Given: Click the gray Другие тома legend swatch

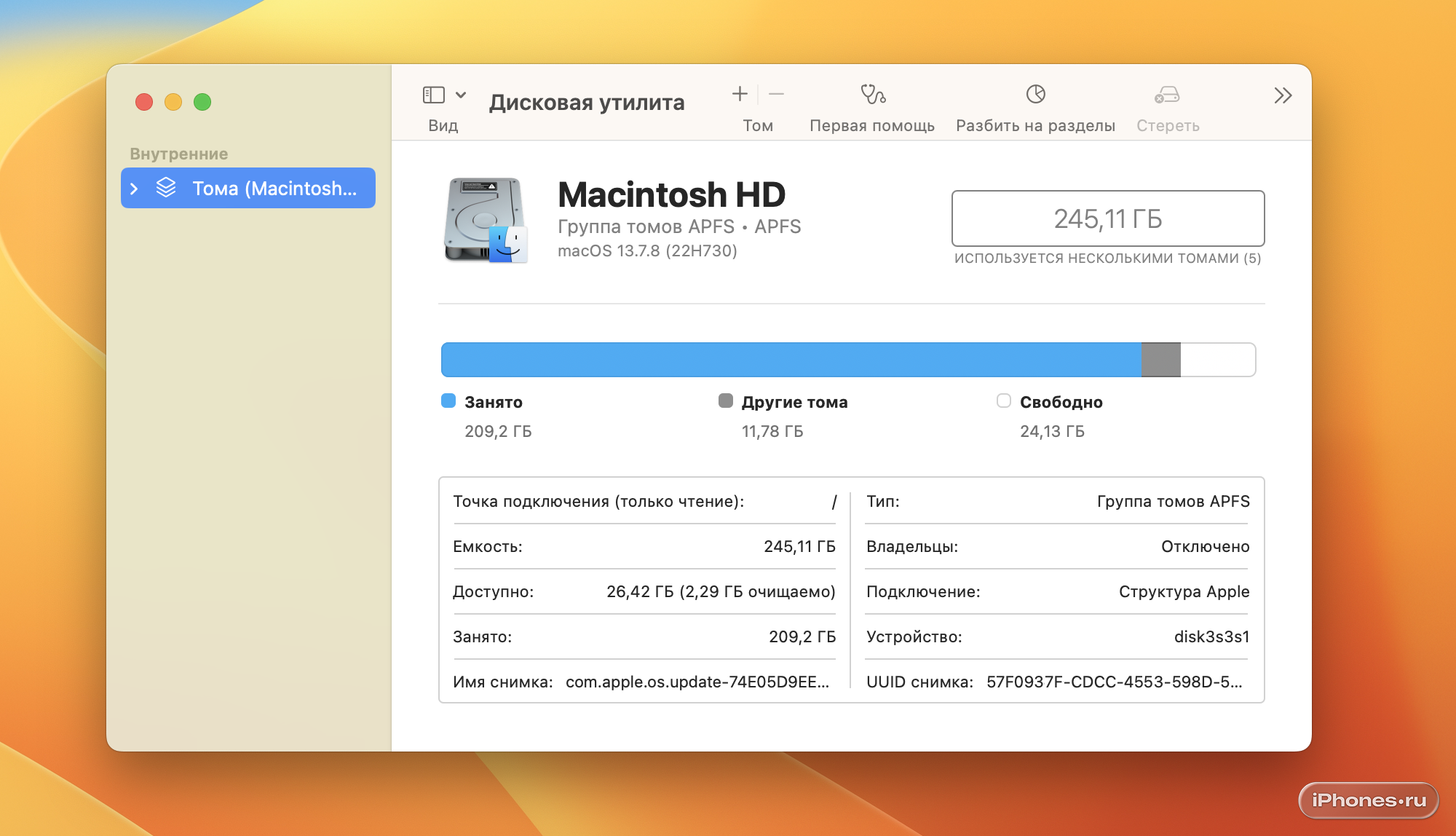Looking at the screenshot, I should [x=726, y=401].
